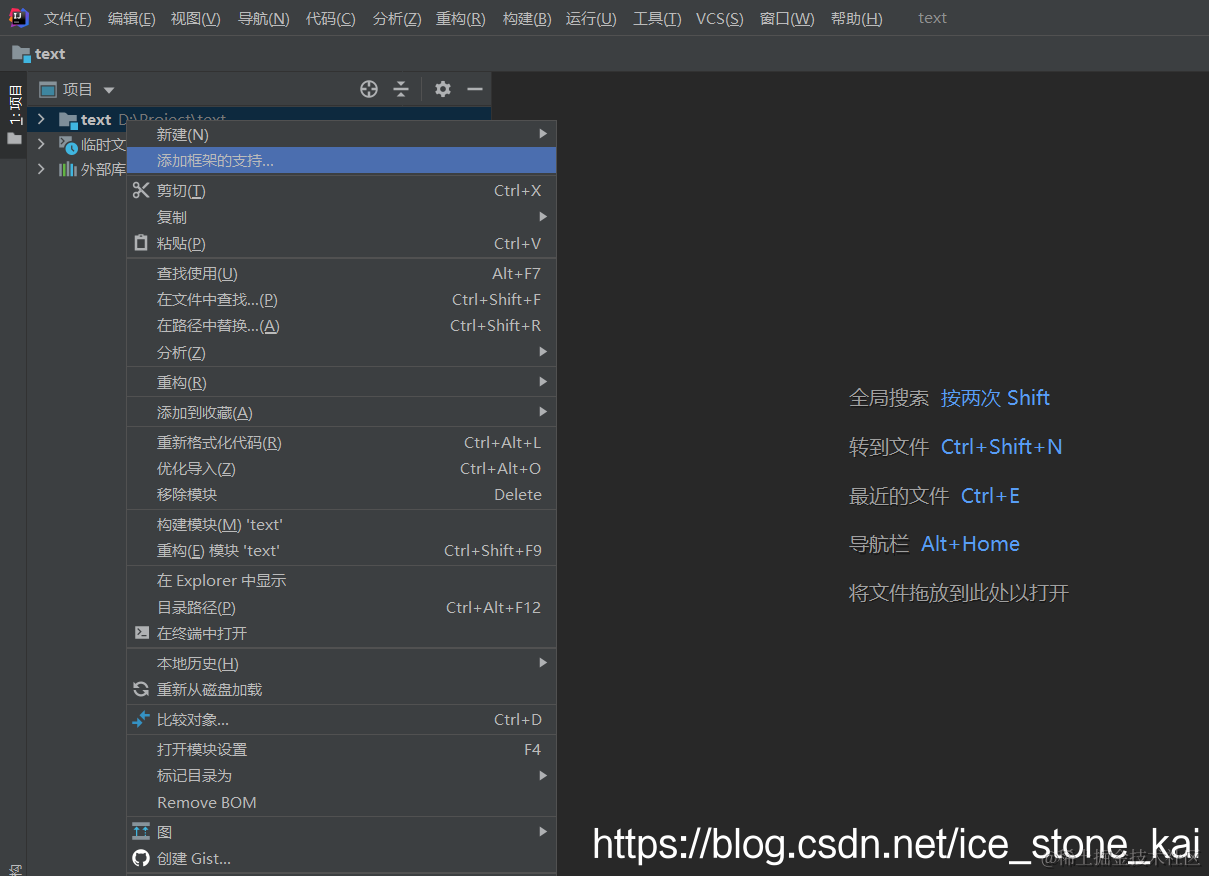Open the 帮助(H) menu
The image size is (1209, 876).
coord(857,18)
